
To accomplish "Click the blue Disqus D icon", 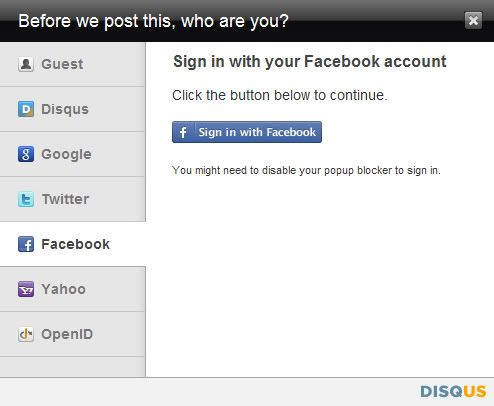I will pos(26,109).
